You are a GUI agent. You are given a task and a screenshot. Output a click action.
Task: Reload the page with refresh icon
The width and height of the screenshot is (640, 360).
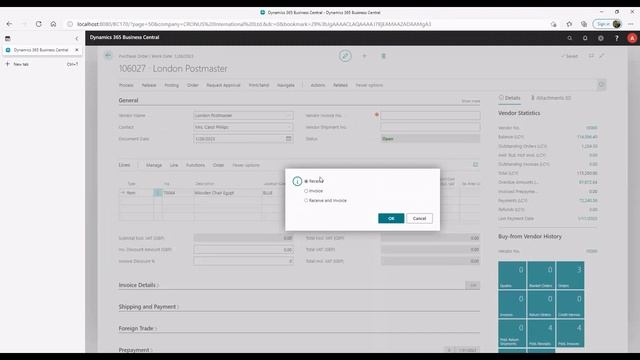(39, 24)
